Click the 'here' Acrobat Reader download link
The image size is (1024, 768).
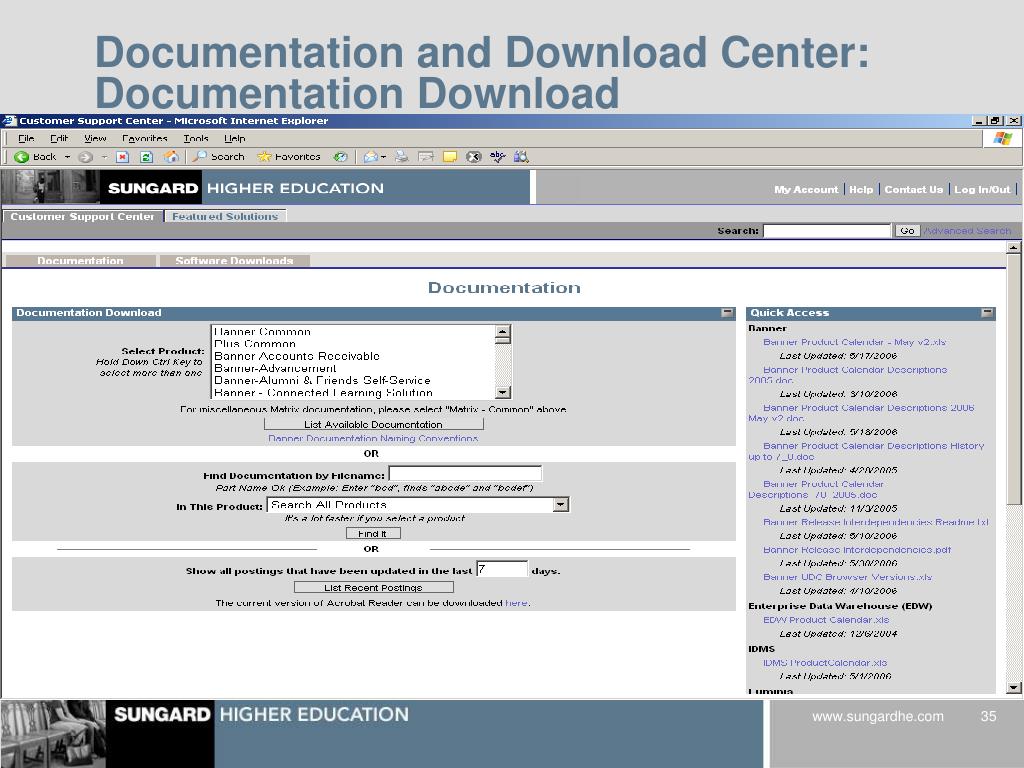click(516, 603)
